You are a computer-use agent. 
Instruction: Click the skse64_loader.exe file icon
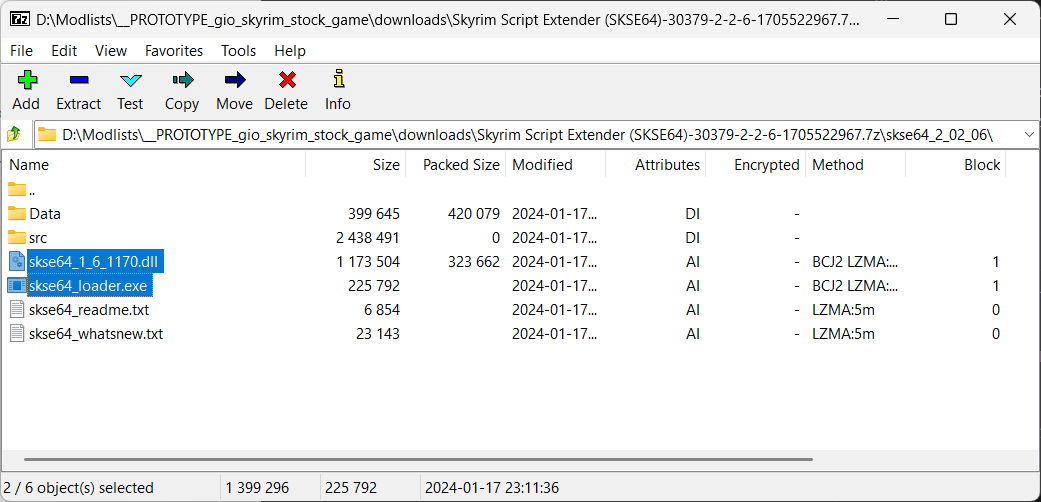pos(17,285)
